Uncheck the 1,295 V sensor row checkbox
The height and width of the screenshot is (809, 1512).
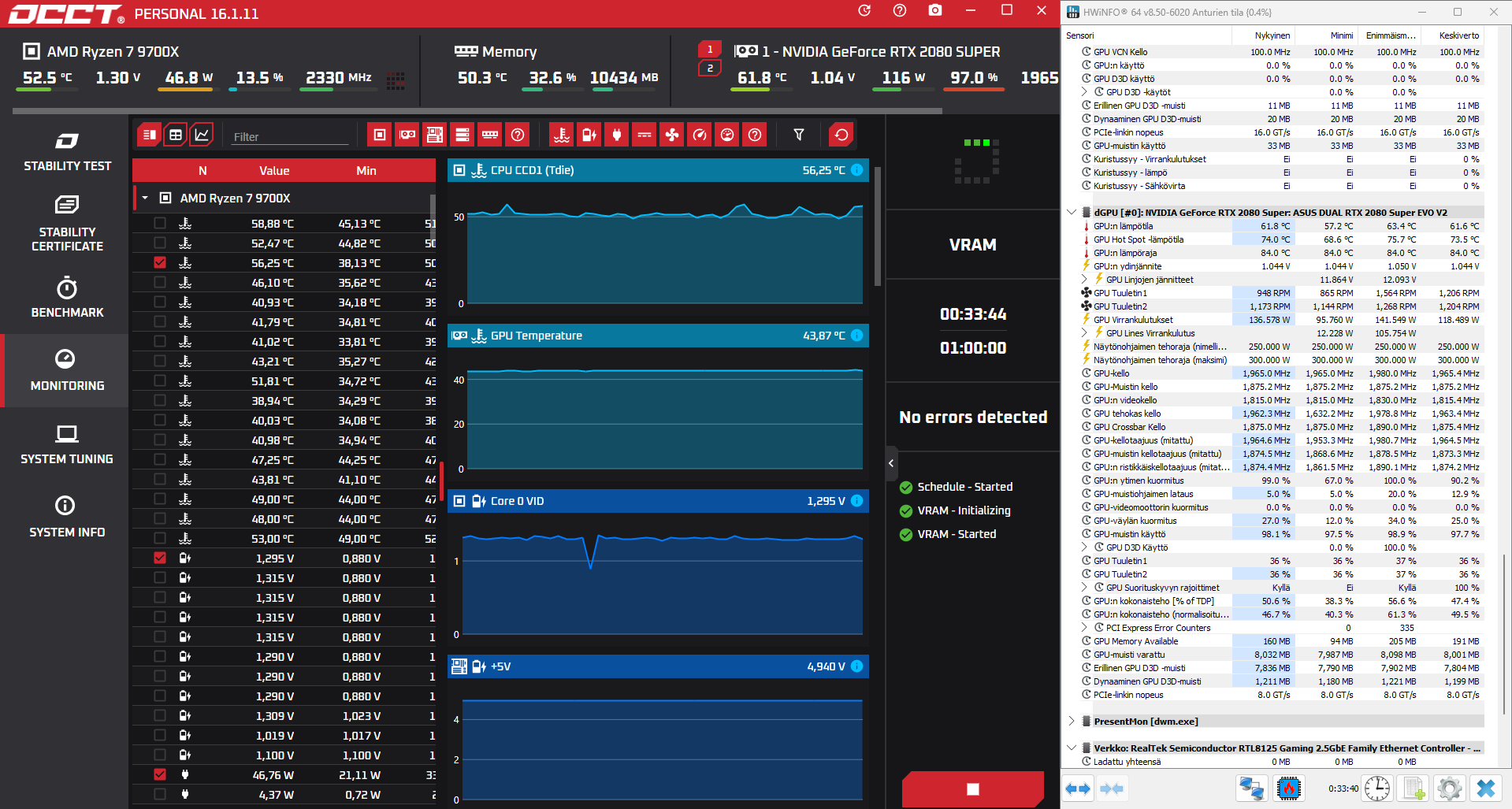point(160,558)
